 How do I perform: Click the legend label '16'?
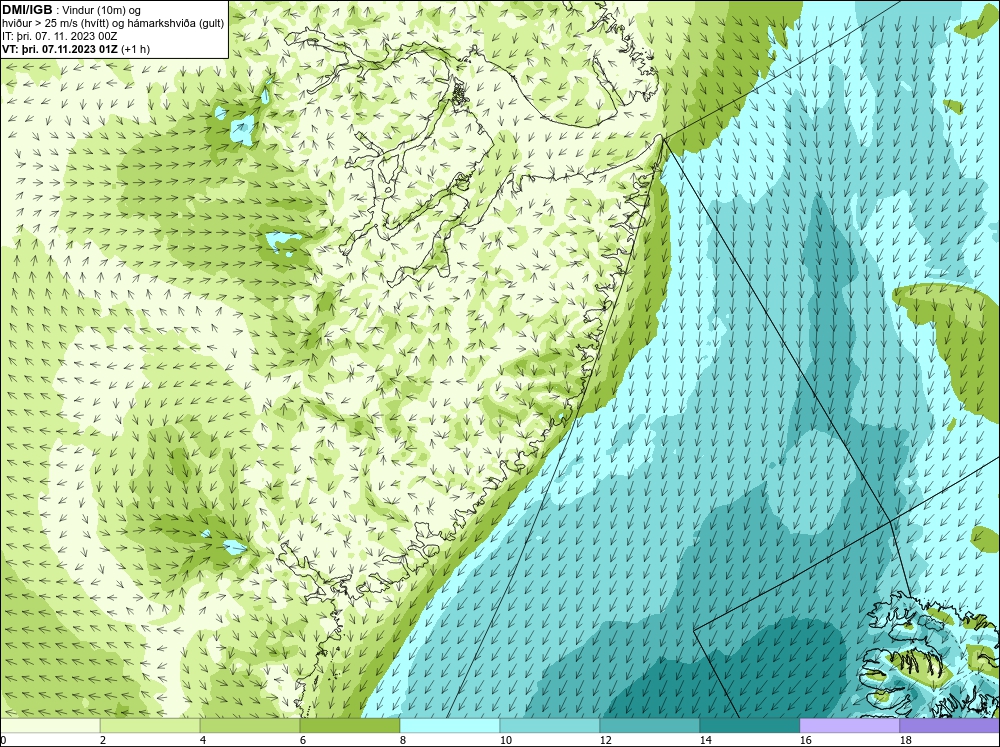[805, 740]
